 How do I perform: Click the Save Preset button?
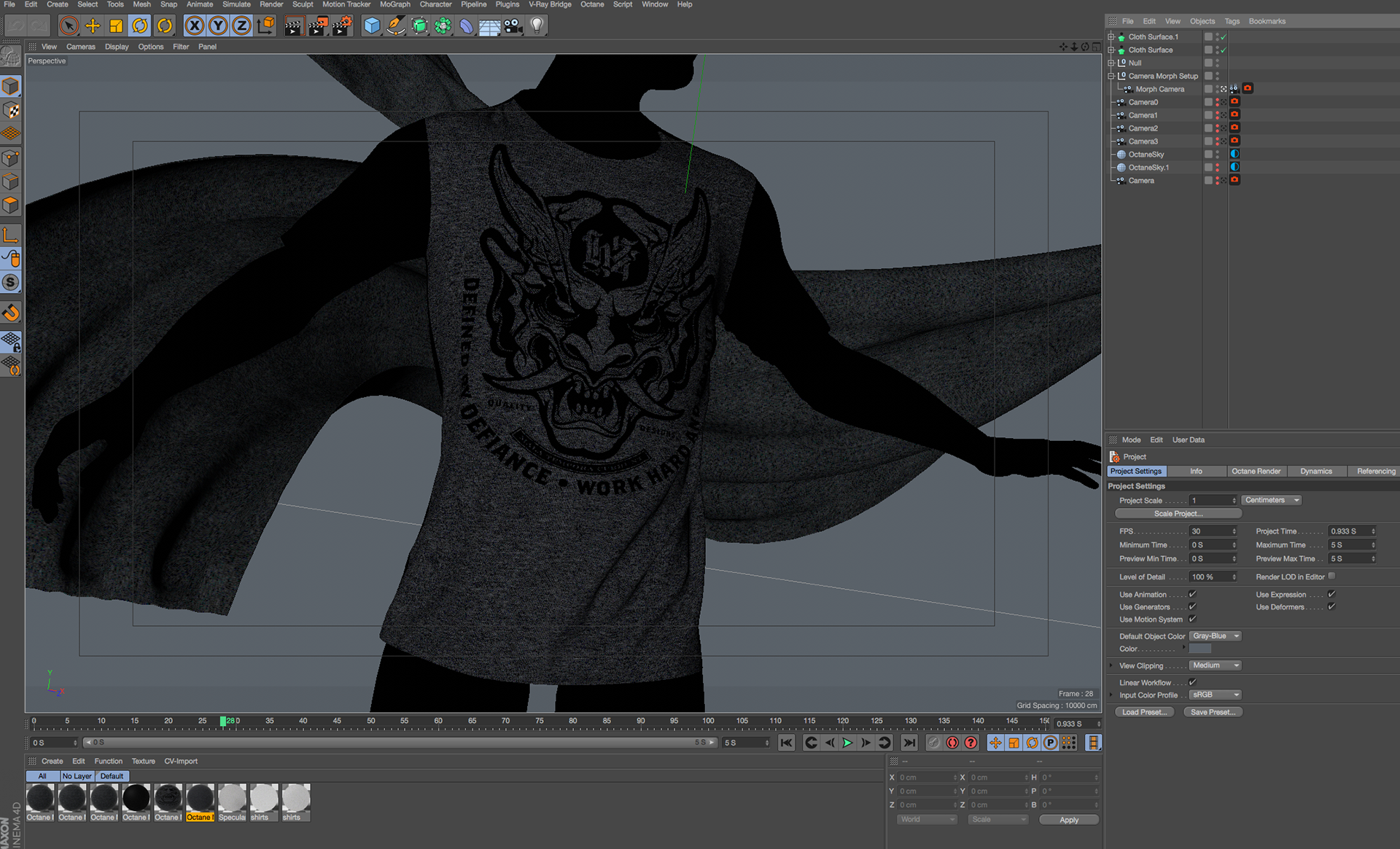pos(1213,712)
